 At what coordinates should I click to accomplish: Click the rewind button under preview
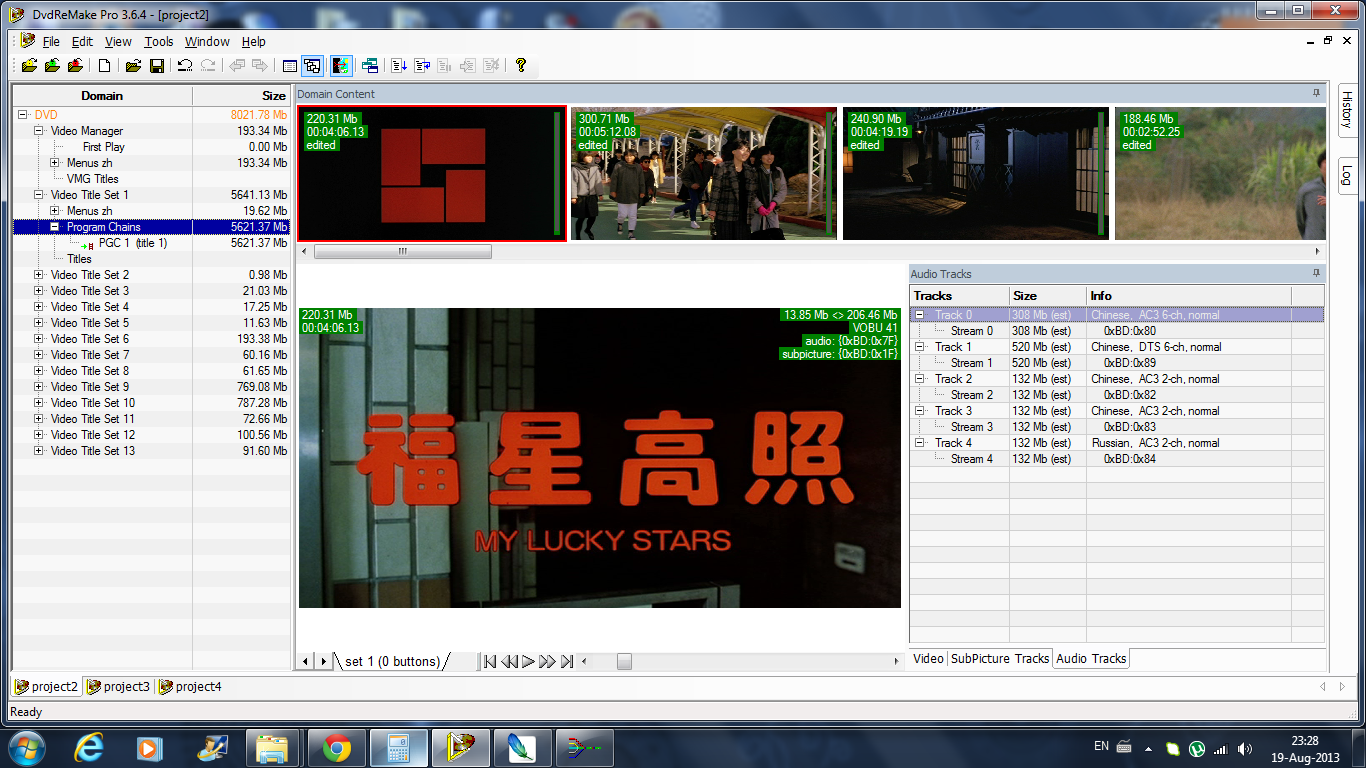pos(509,661)
